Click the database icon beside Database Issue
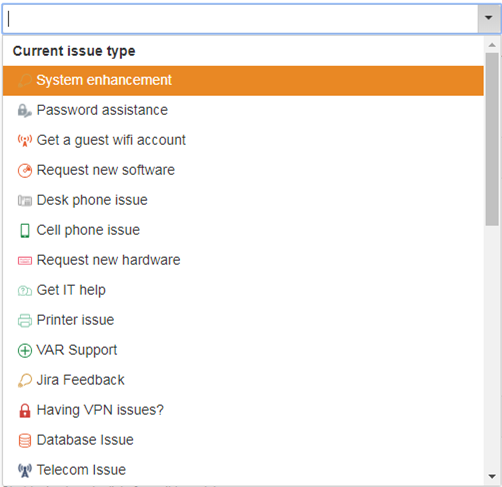The height and width of the screenshot is (487, 502). click(x=25, y=440)
